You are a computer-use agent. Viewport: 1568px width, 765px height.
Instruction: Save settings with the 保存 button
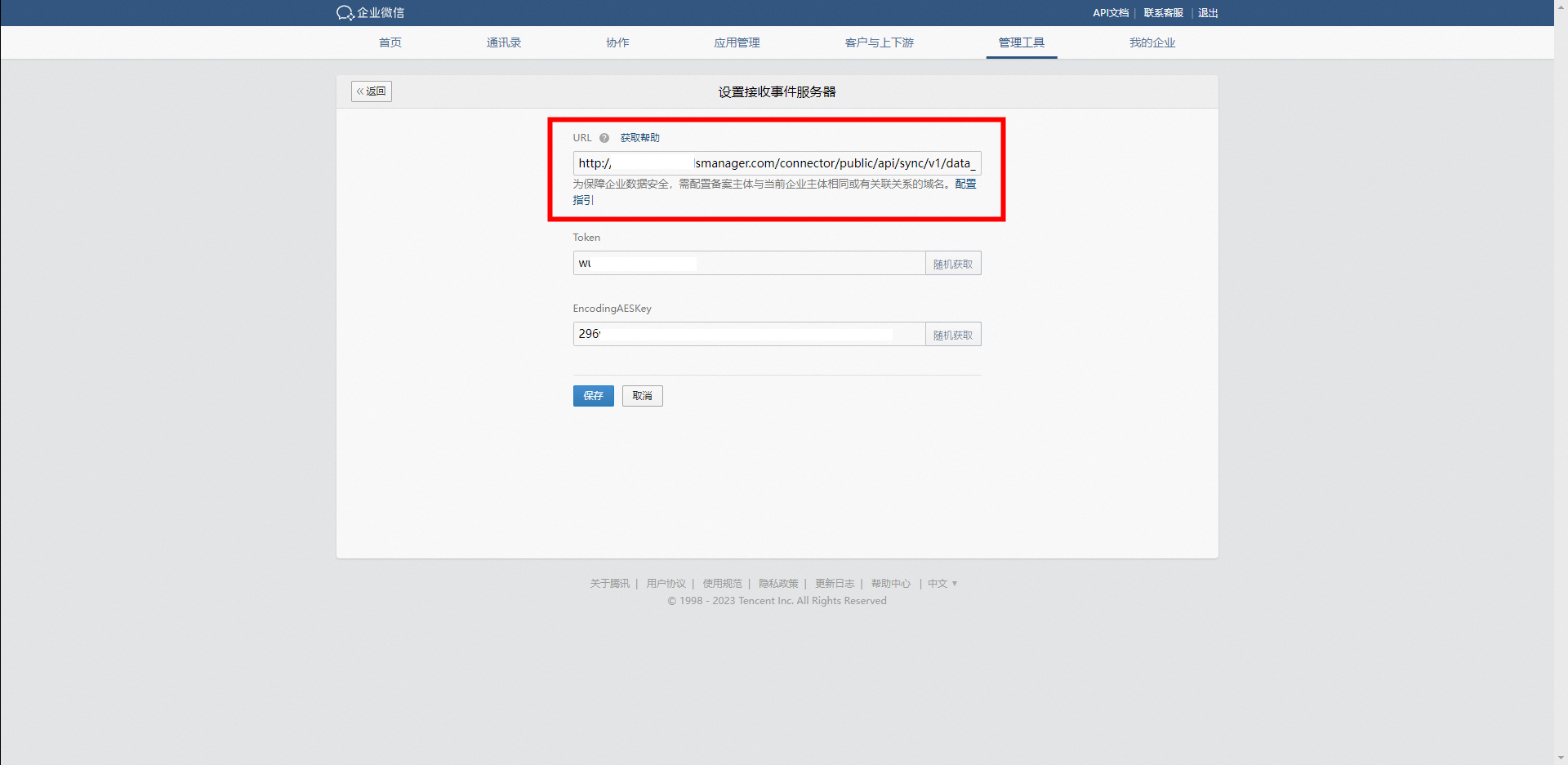point(594,396)
